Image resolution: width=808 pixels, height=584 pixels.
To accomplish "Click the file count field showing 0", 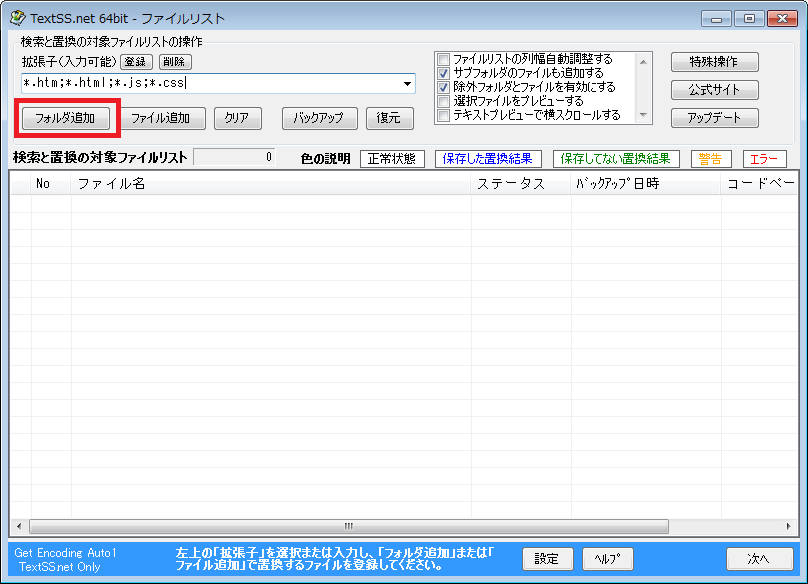I will coord(234,157).
